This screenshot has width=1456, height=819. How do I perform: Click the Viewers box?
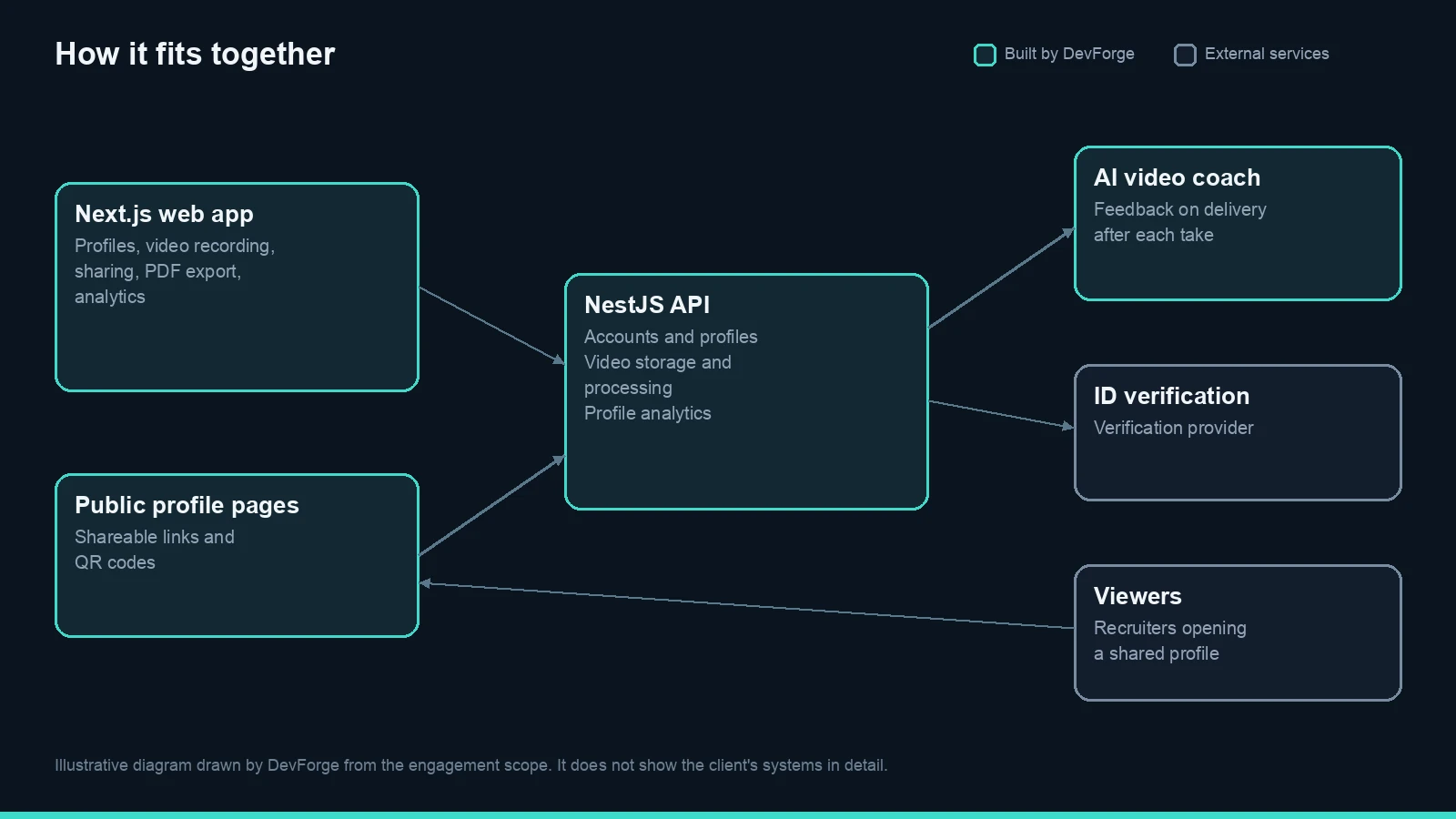click(1238, 632)
